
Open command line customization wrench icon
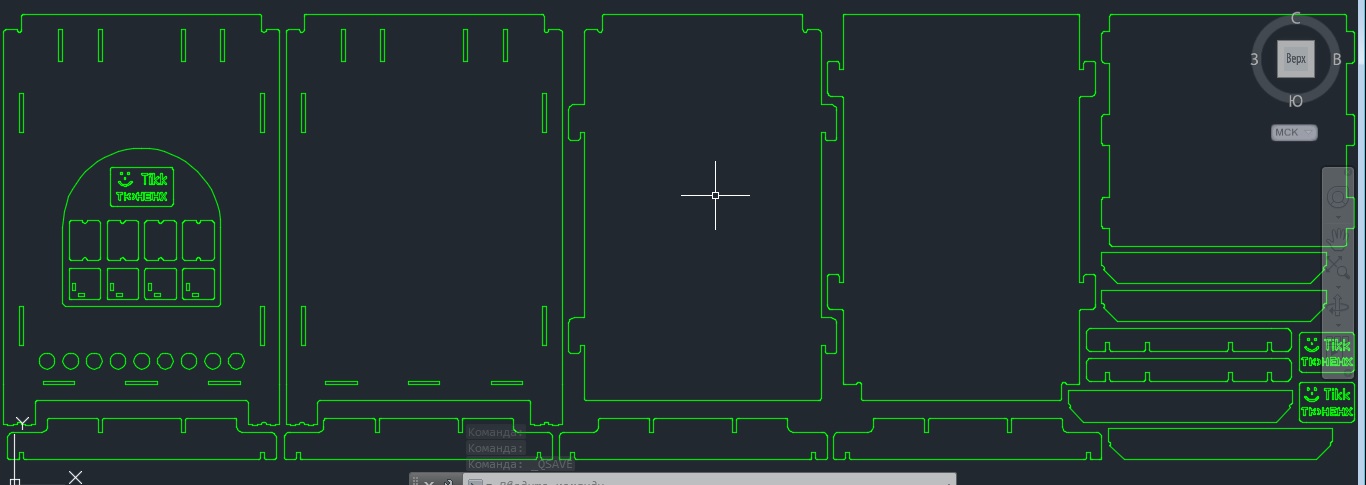(x=447, y=482)
